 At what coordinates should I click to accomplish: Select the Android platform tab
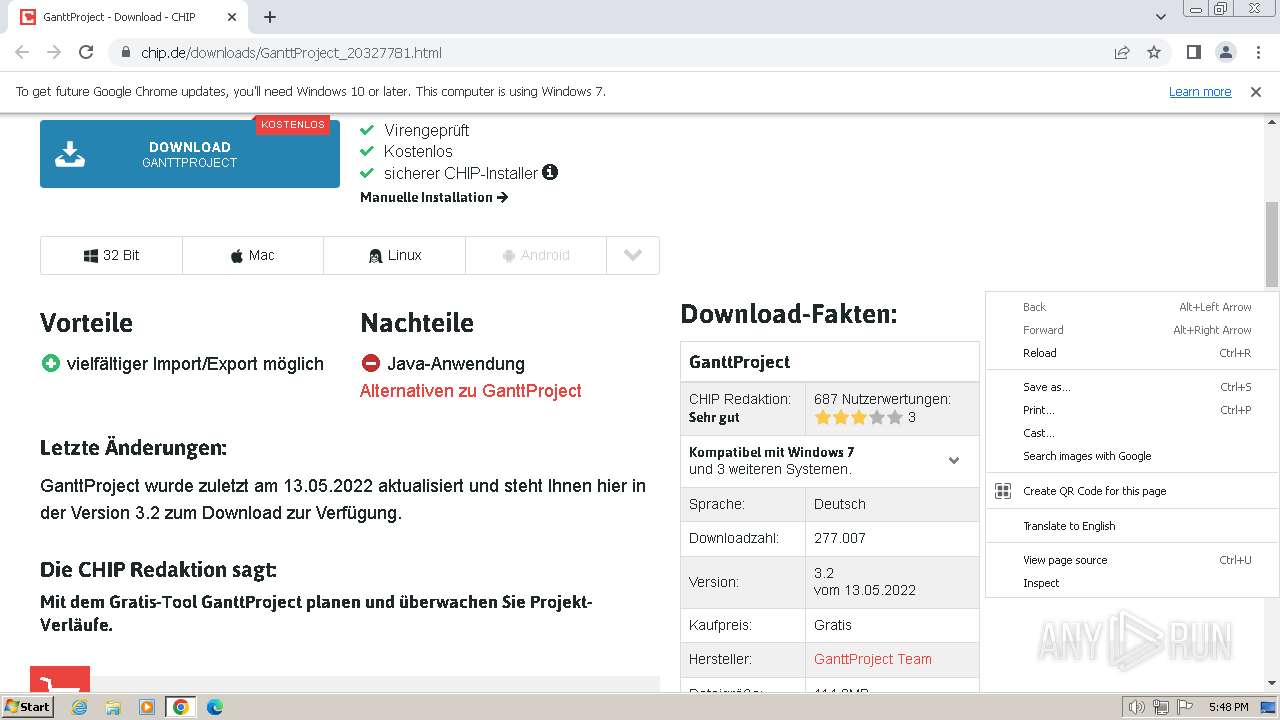pyautogui.click(x=536, y=255)
